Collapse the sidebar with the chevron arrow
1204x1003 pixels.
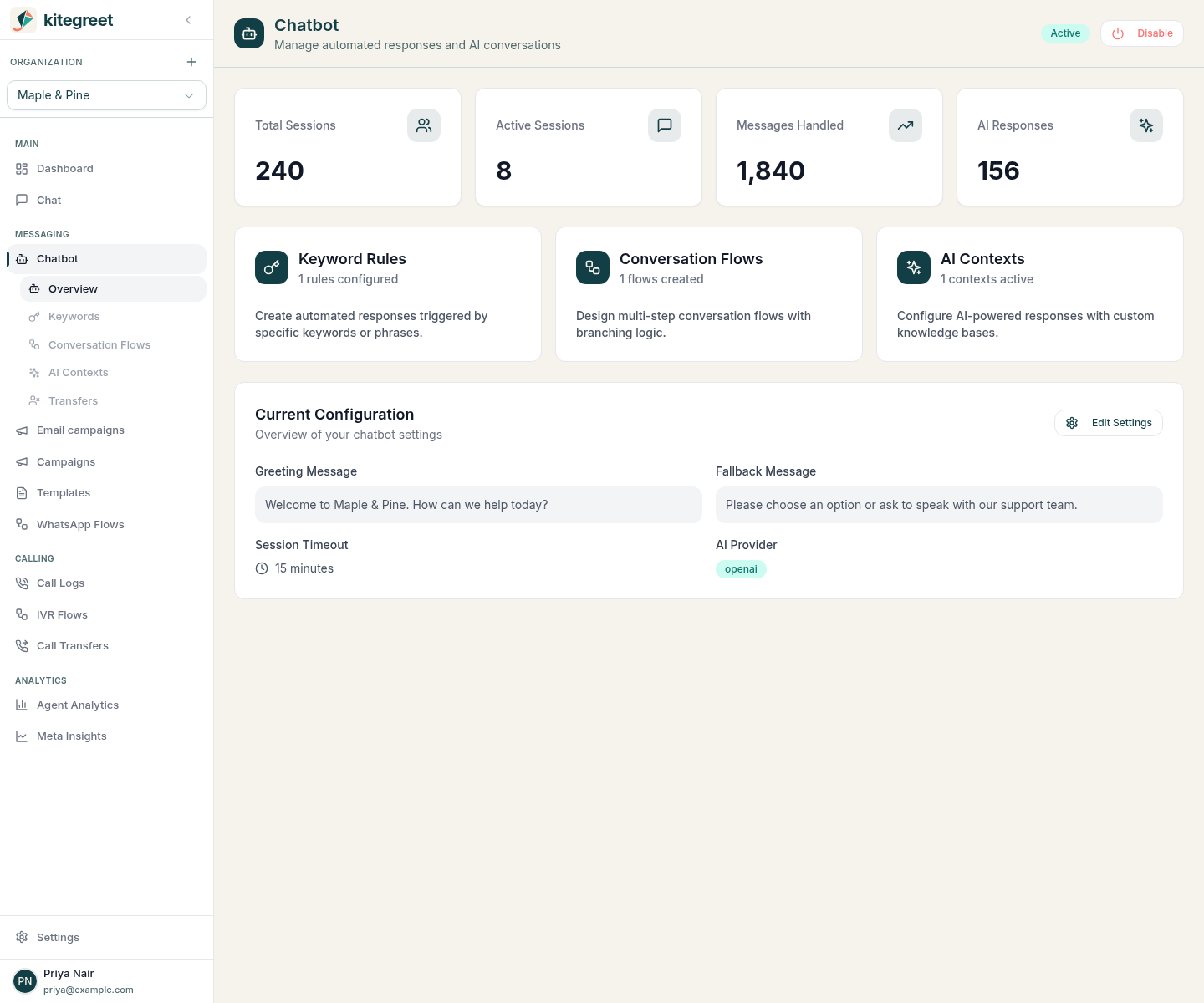188,20
